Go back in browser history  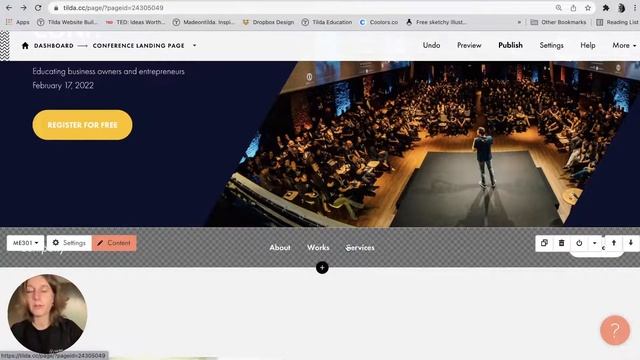point(9,8)
